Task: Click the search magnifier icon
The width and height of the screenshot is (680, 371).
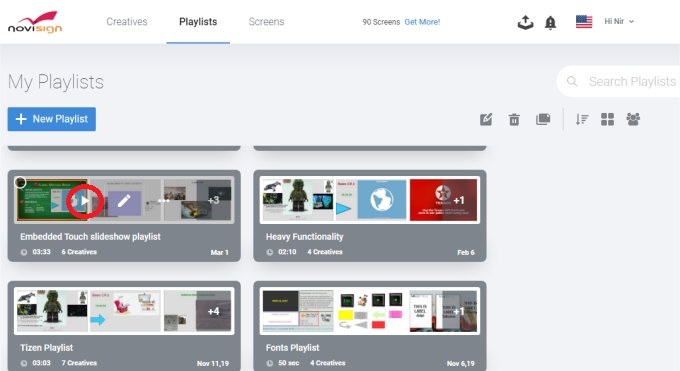Action: point(572,81)
